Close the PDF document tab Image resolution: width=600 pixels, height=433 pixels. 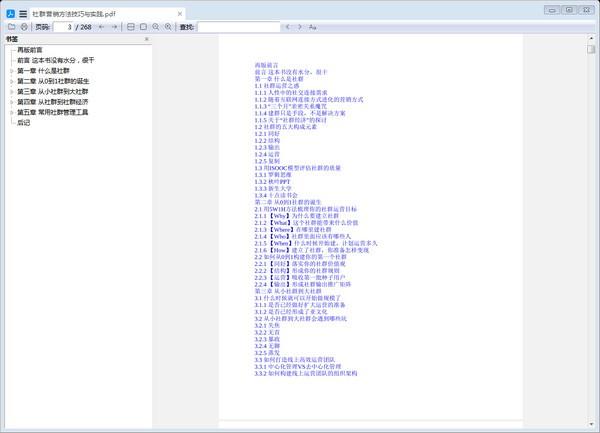click(x=180, y=14)
